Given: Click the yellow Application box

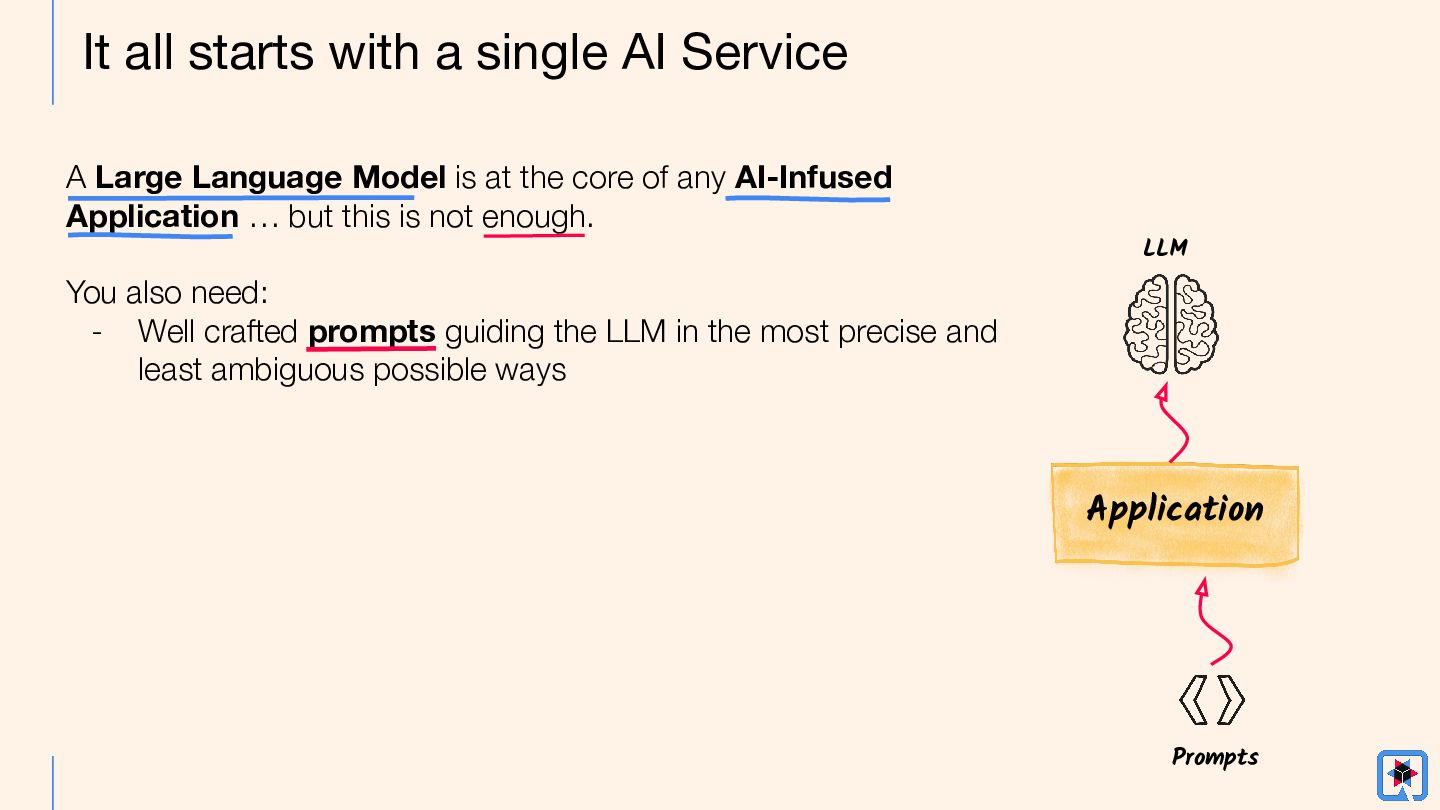Looking at the screenshot, I should [x=1175, y=512].
